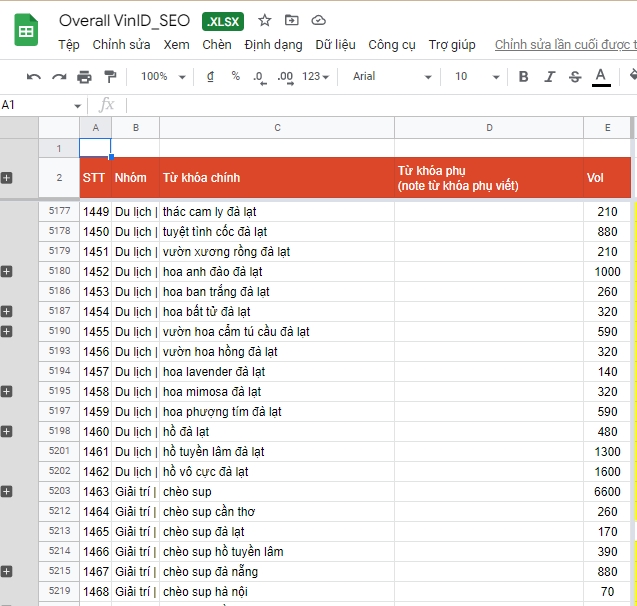
Task: Format cell as percent
Action: click(x=236, y=76)
